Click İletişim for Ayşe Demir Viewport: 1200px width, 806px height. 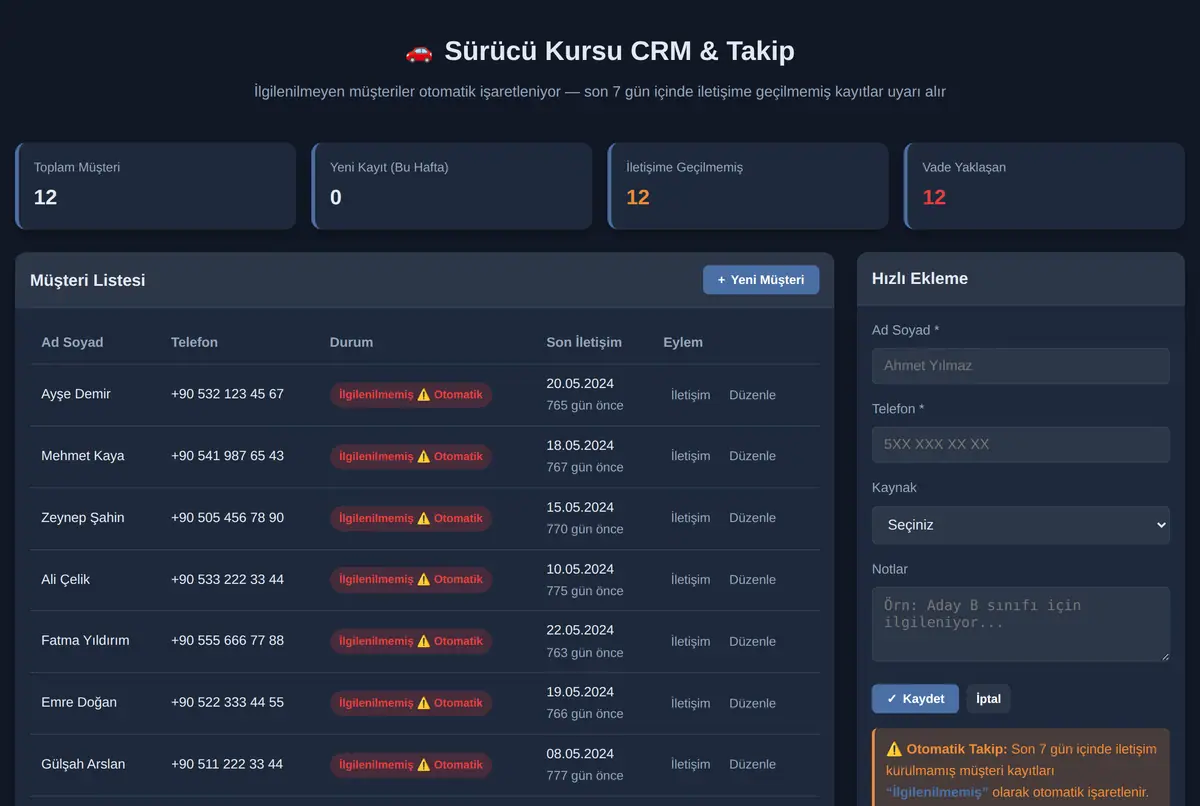point(690,395)
